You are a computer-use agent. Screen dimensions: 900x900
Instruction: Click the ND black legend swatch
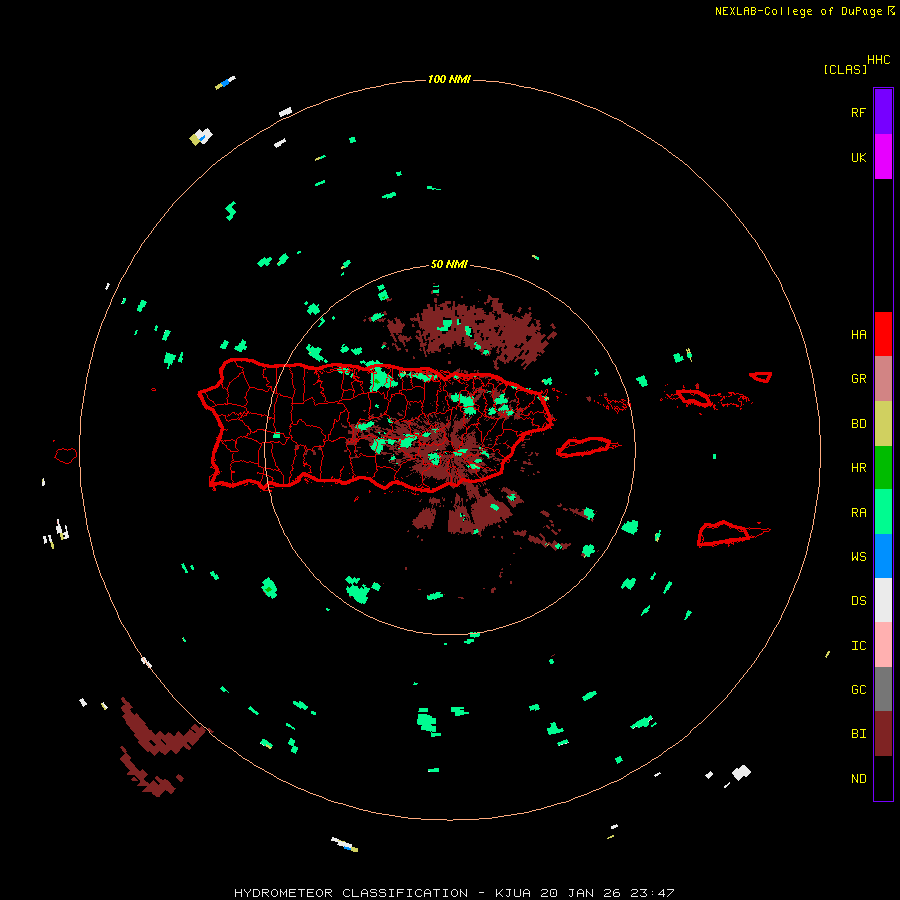point(883,778)
